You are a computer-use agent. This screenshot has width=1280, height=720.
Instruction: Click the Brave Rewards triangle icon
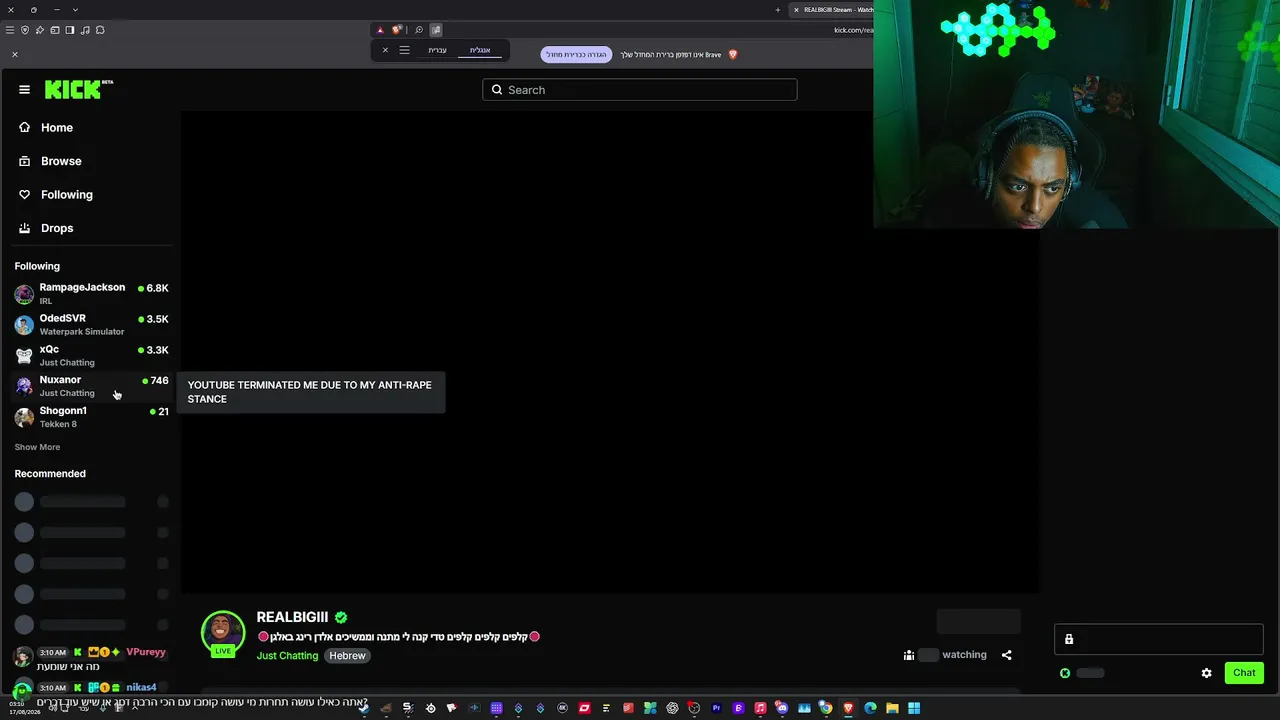click(x=380, y=30)
